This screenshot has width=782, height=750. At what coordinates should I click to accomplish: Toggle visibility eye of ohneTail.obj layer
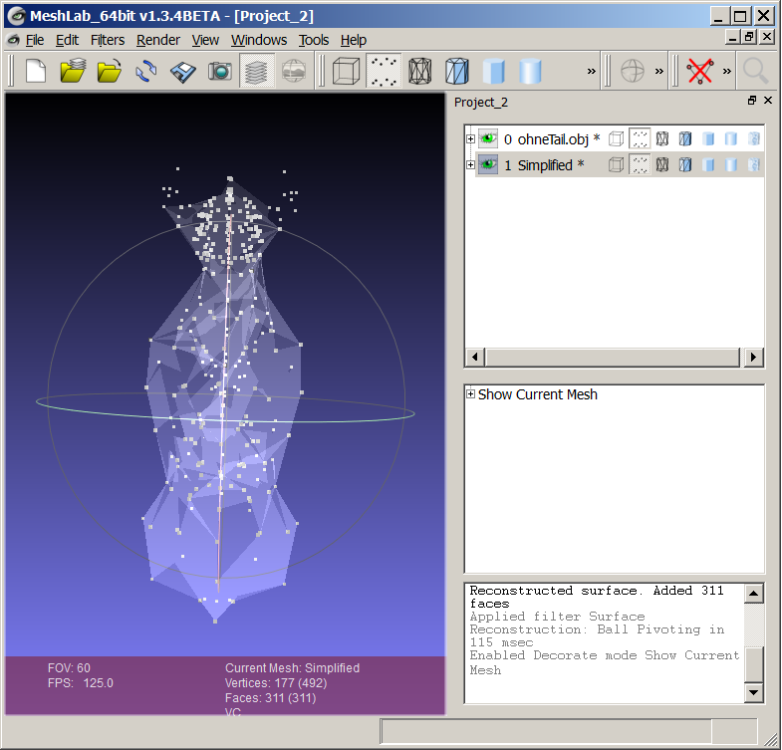[x=488, y=138]
